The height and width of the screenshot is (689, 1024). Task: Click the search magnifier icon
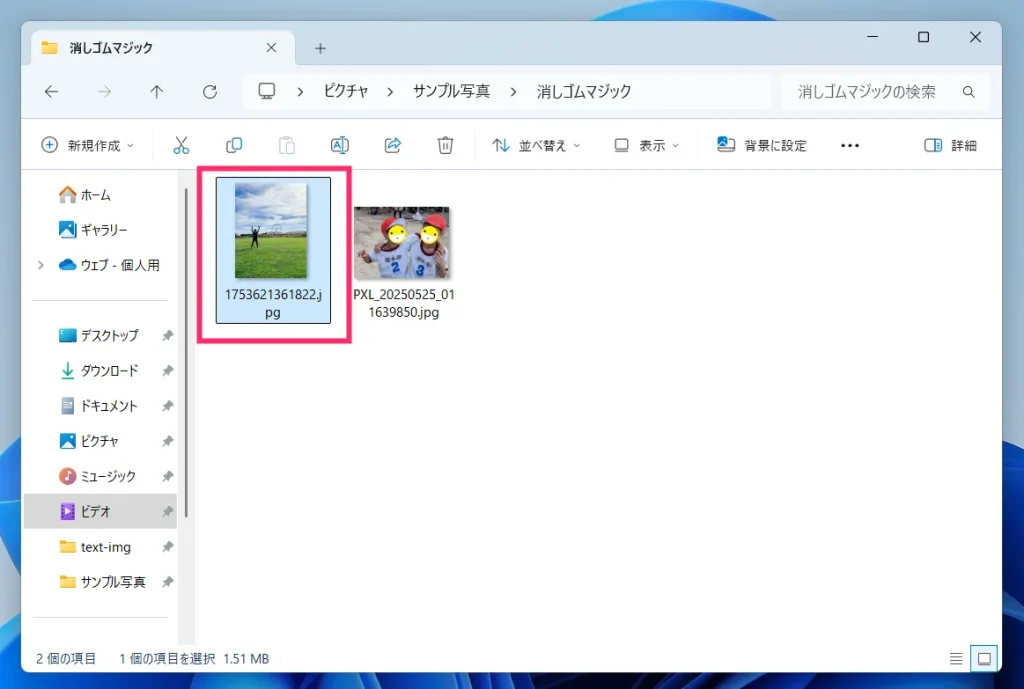[x=968, y=92]
